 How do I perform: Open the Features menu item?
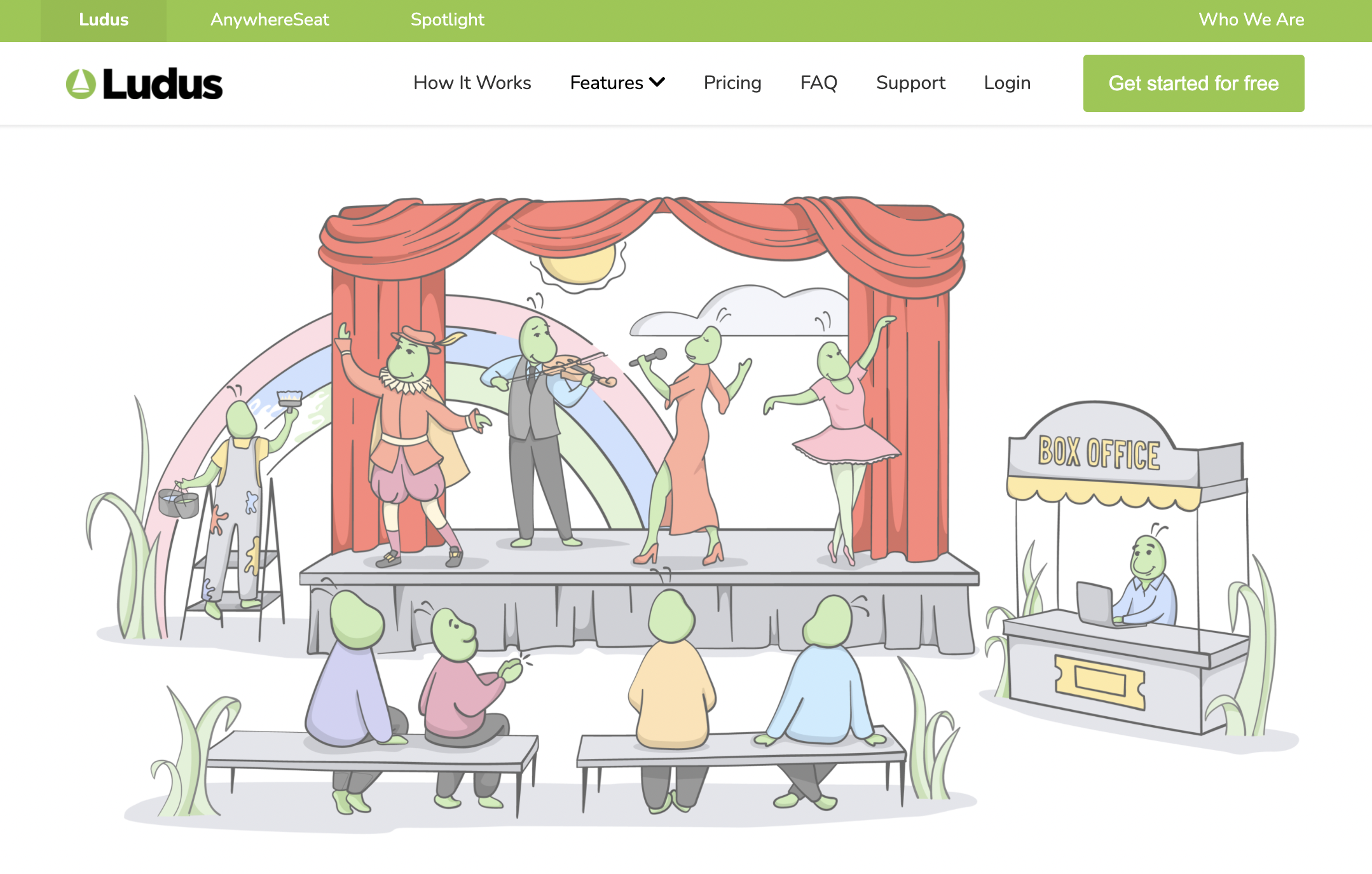point(607,83)
